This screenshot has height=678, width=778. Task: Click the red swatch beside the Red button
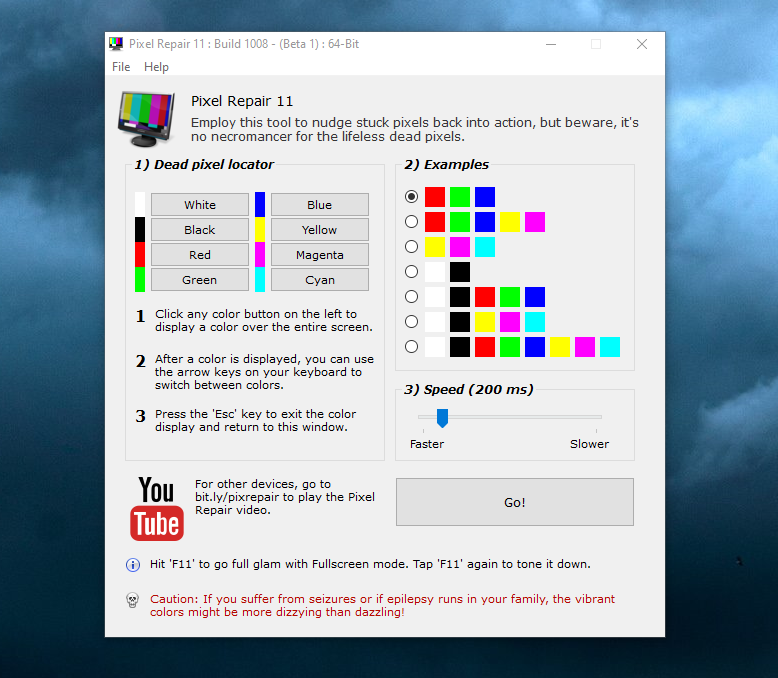click(140, 255)
